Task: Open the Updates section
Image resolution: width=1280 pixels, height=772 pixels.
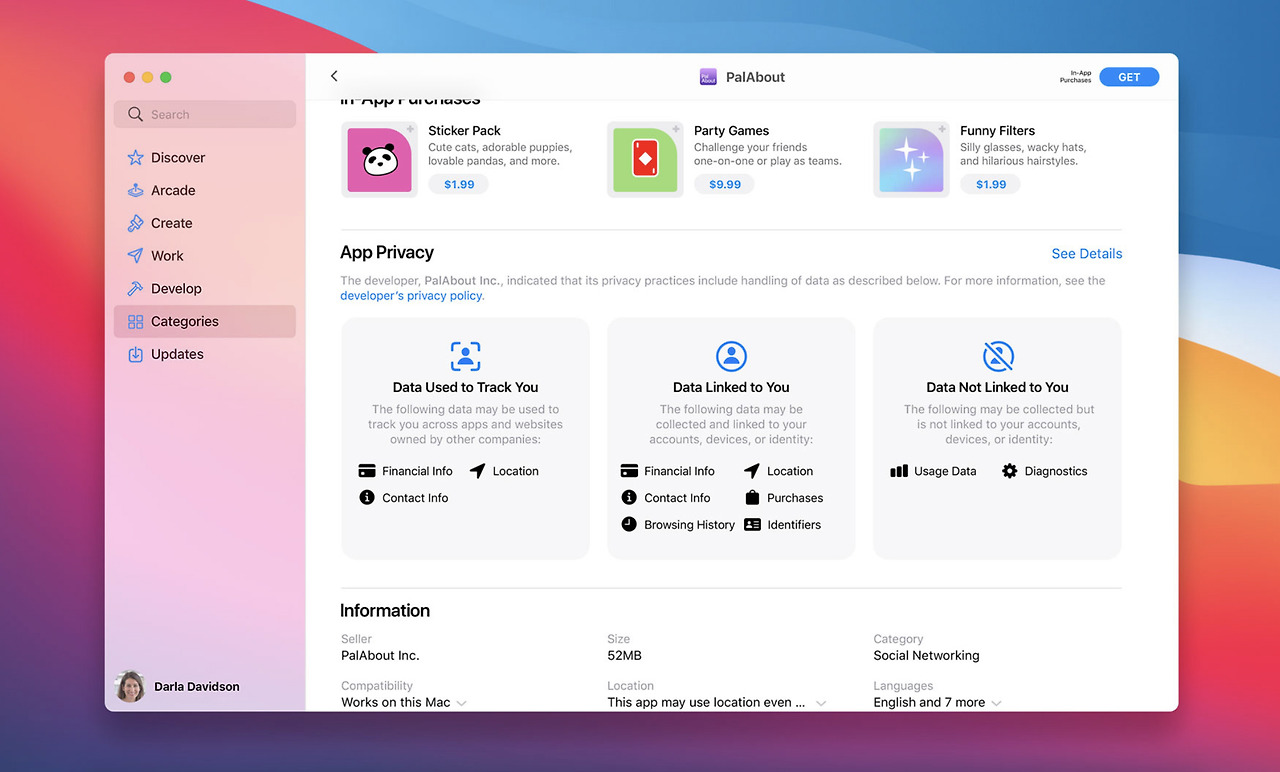Action: 205,354
